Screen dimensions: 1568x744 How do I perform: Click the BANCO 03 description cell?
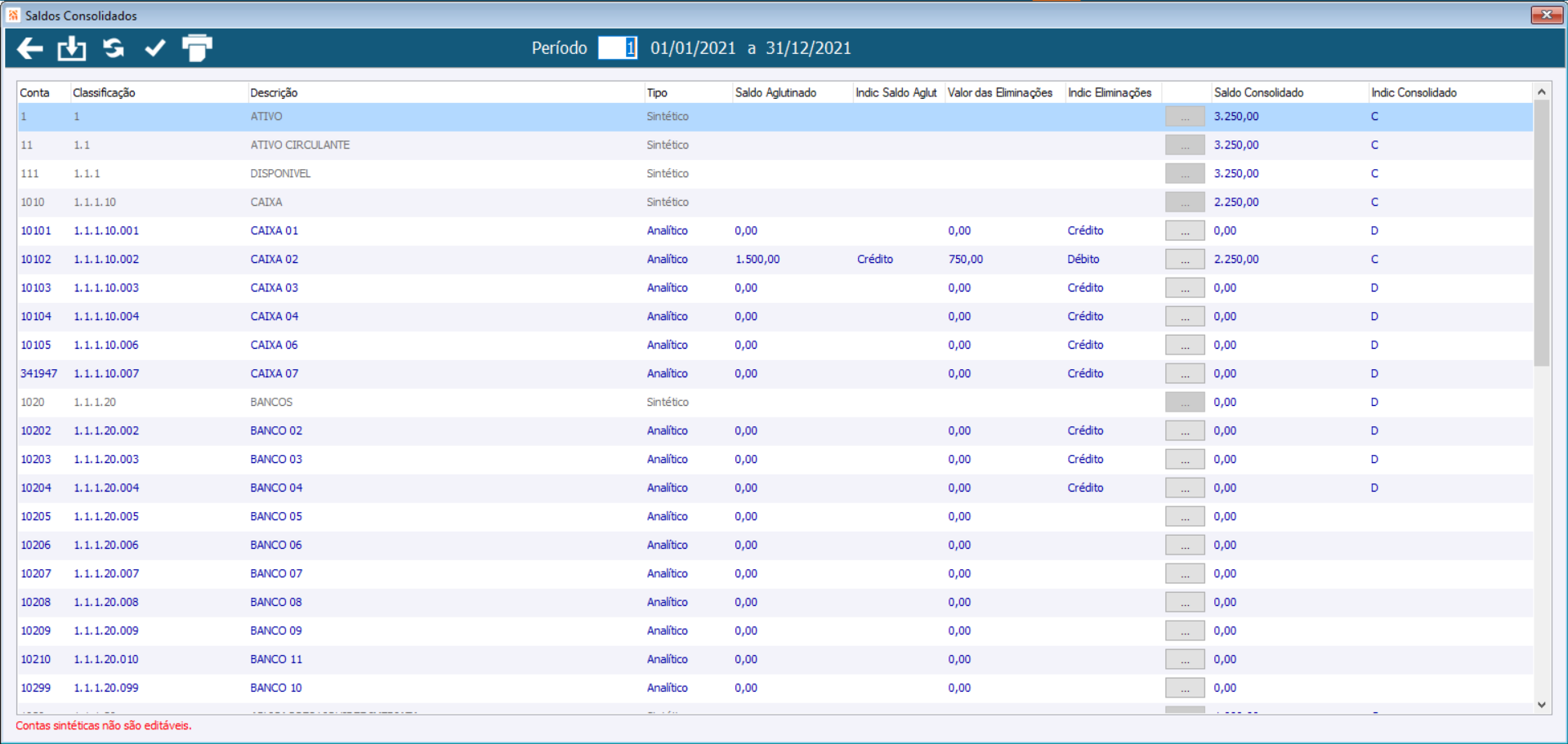pos(276,460)
